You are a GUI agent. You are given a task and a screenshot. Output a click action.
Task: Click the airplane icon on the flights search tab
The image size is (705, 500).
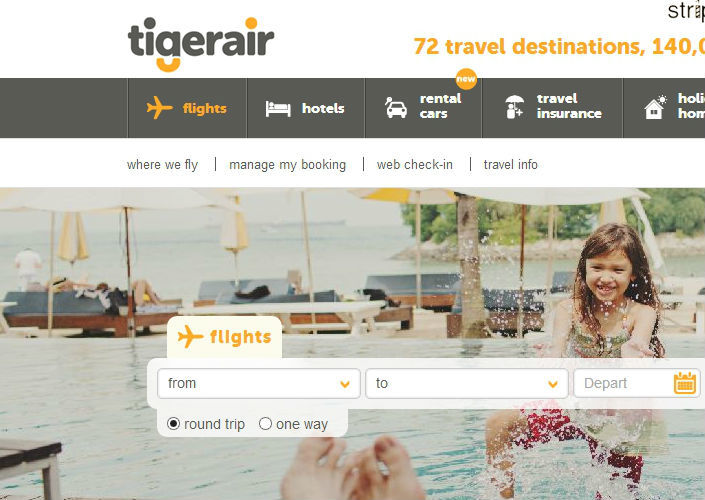190,337
